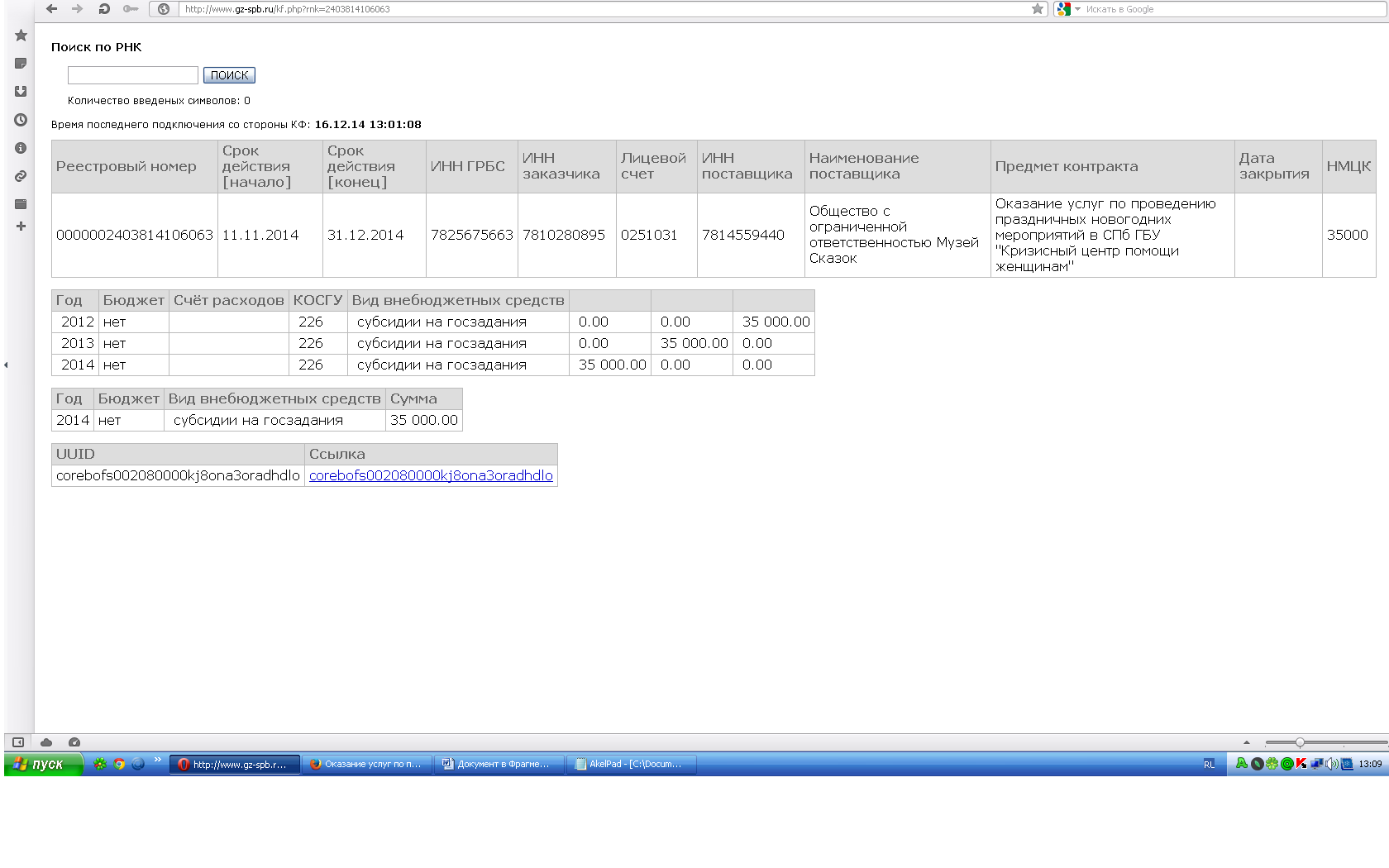This screenshot has height=868, width=1389.
Task: Click the НМЦК value 35000
Action: (x=1348, y=235)
